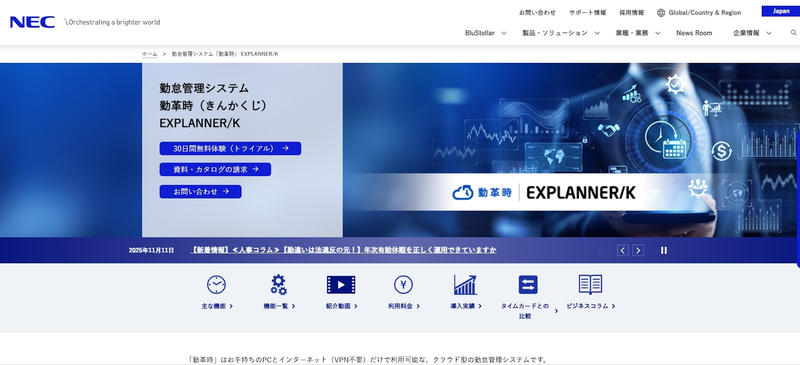Click the 2025年11月11日 date text
This screenshot has width=800, height=365.
[x=151, y=250]
